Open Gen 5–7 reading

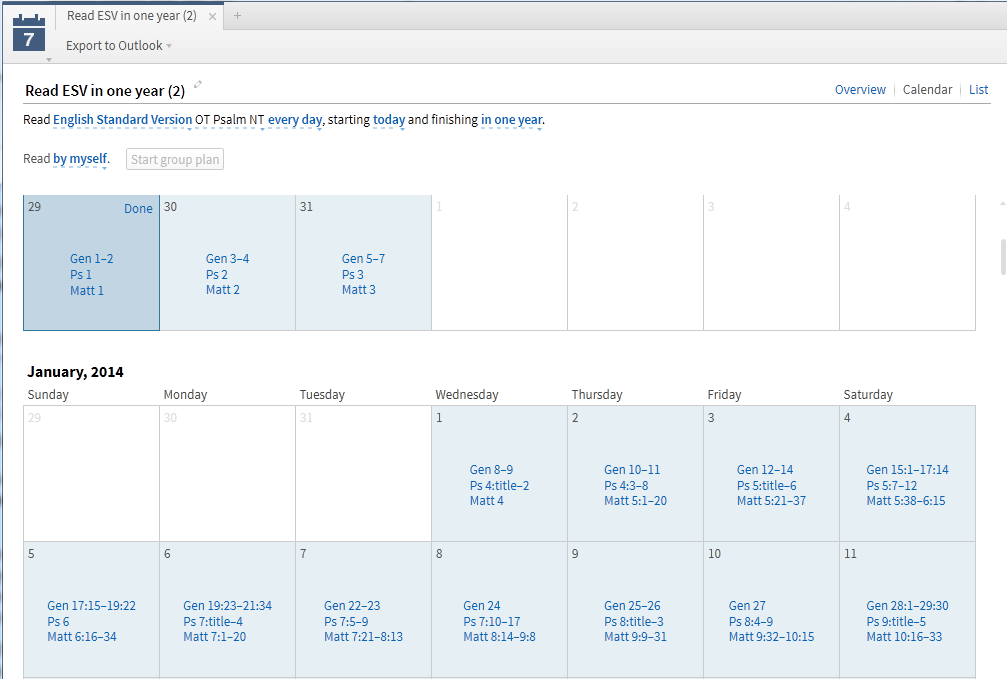pos(363,259)
